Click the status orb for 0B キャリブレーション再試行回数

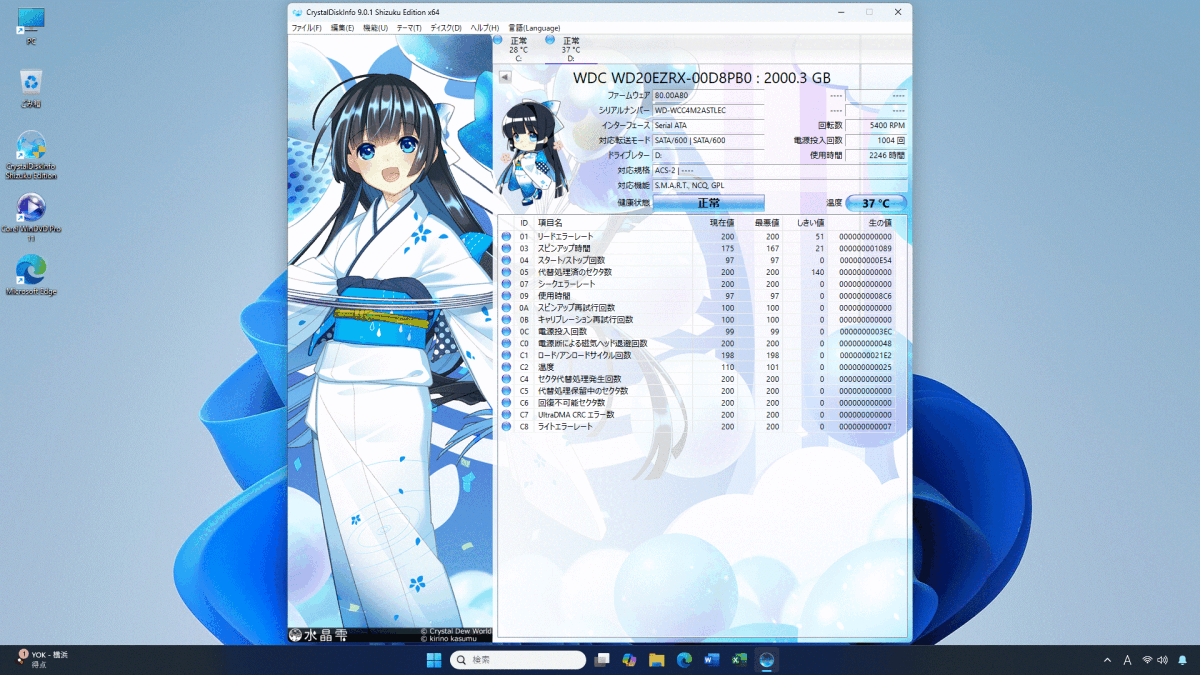tap(506, 320)
